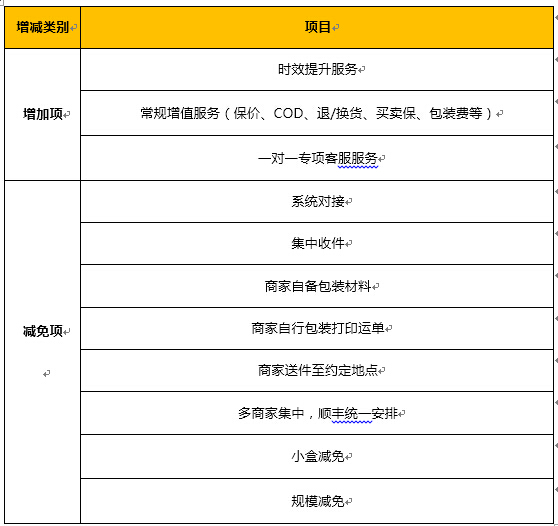Click the empty paragraph mark below 减免项
This screenshot has height=526, width=558.
point(46,374)
